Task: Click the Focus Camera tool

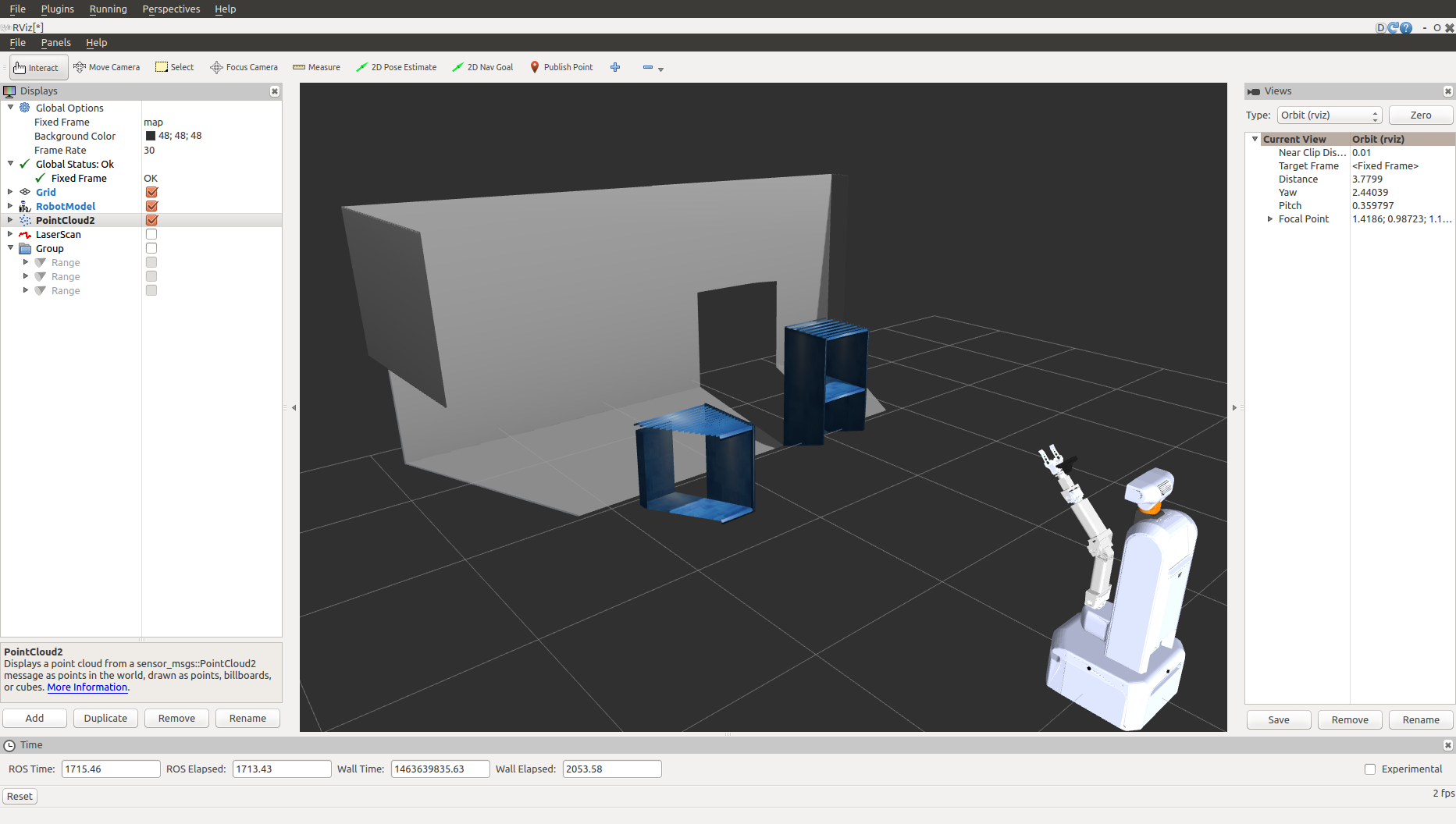Action: pos(244,67)
